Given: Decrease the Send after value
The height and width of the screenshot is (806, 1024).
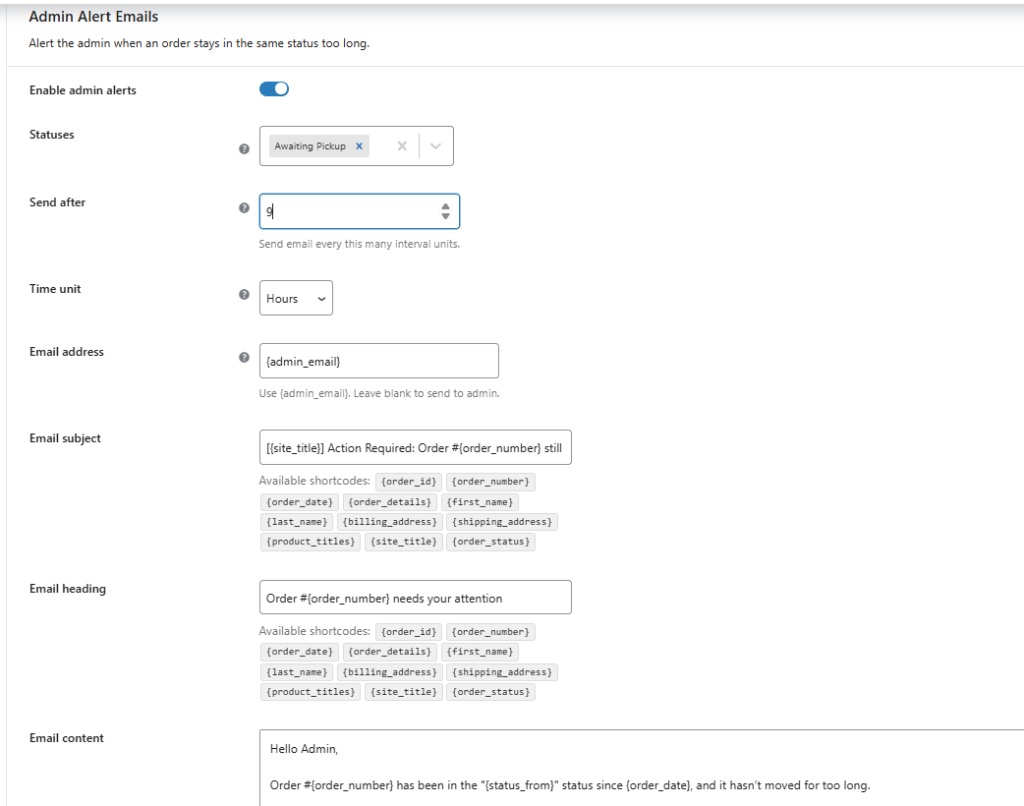Looking at the screenshot, I should (x=445, y=217).
